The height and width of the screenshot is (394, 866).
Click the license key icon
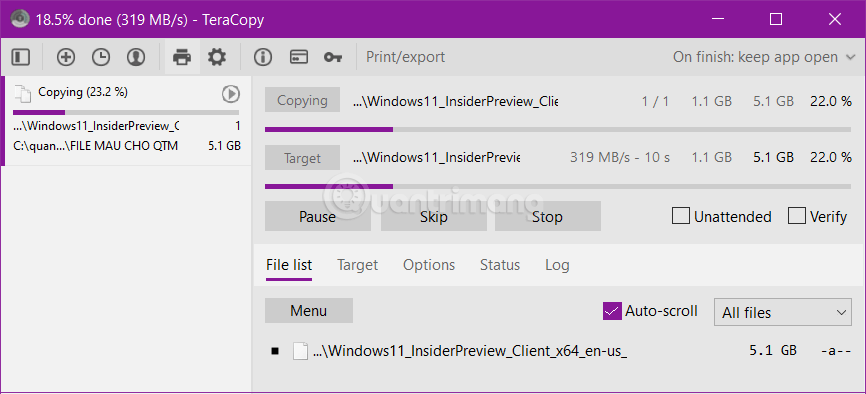(x=333, y=57)
